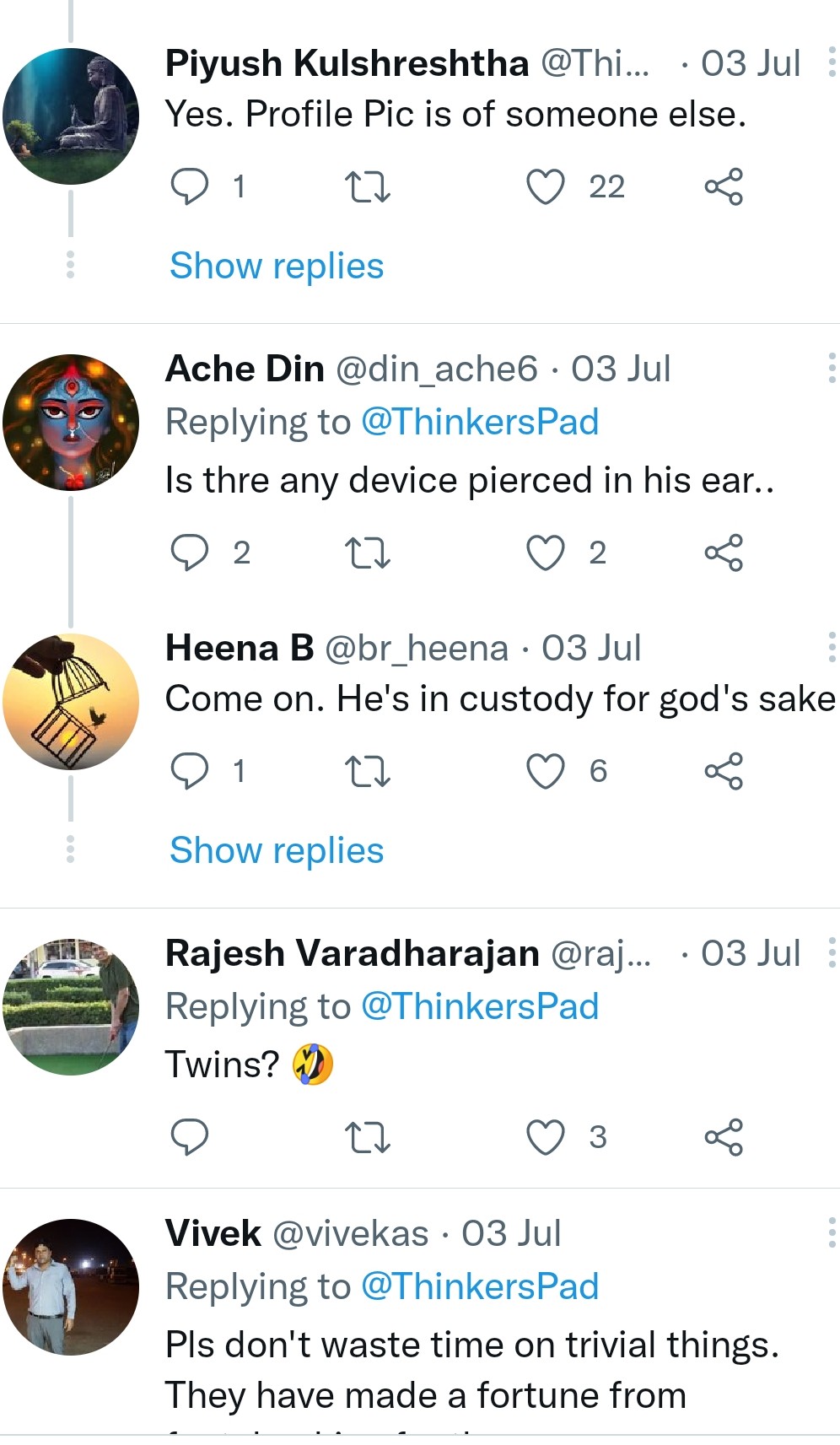Share Rajesh Varadharajan's tweet
This screenshot has height=1445, width=840.
[724, 1137]
